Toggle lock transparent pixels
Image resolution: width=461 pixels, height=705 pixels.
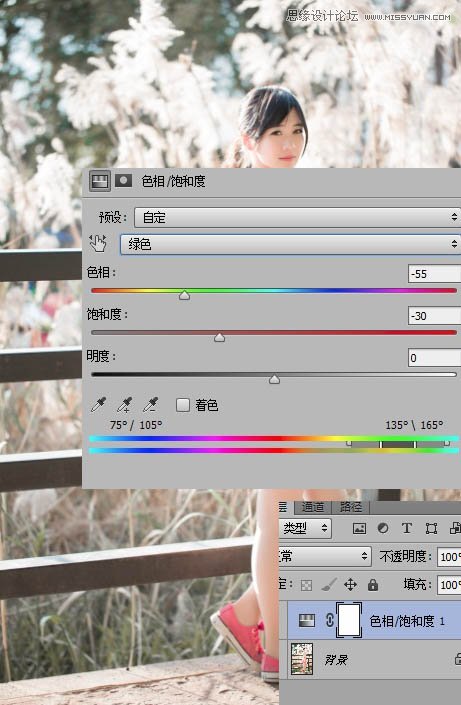(x=306, y=585)
